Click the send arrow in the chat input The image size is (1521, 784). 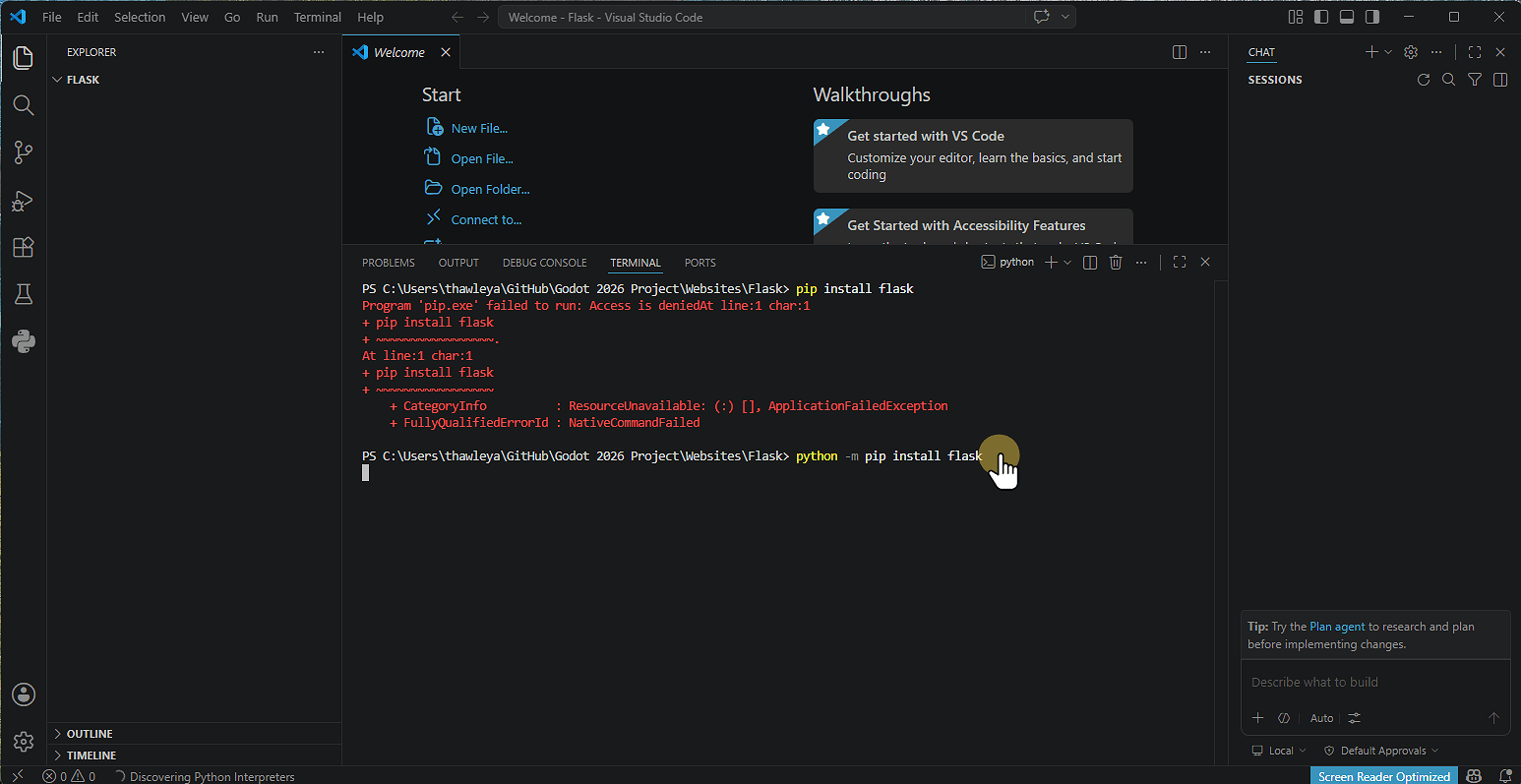1493,718
